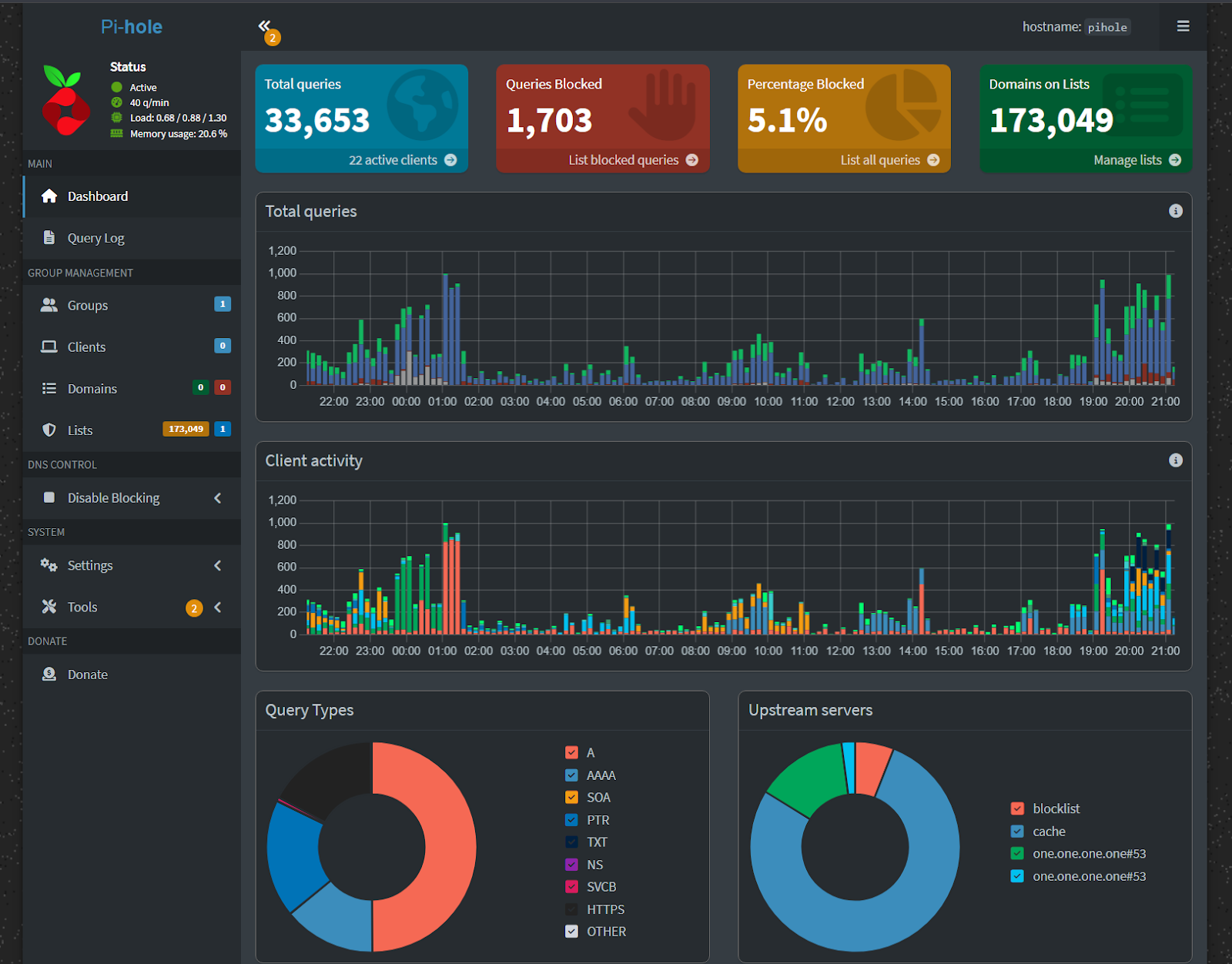Click the Clients laptop icon
The image size is (1232, 964).
(49, 346)
